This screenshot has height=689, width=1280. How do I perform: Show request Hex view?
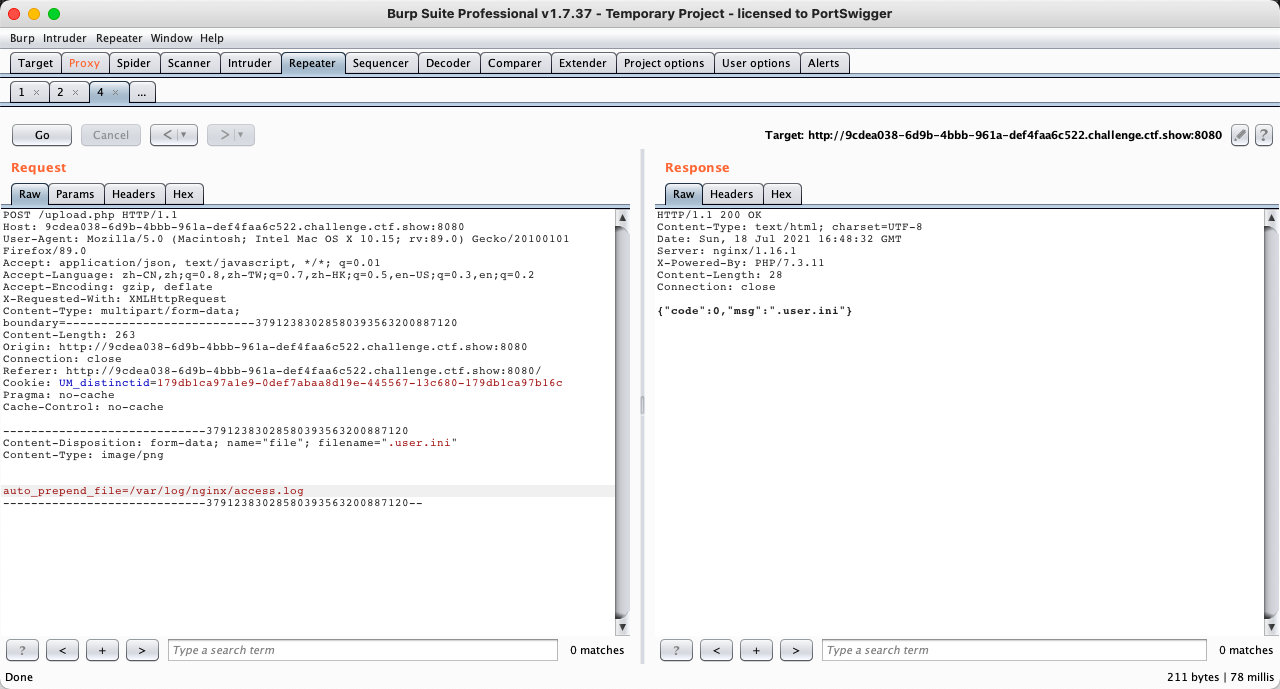[x=183, y=194]
